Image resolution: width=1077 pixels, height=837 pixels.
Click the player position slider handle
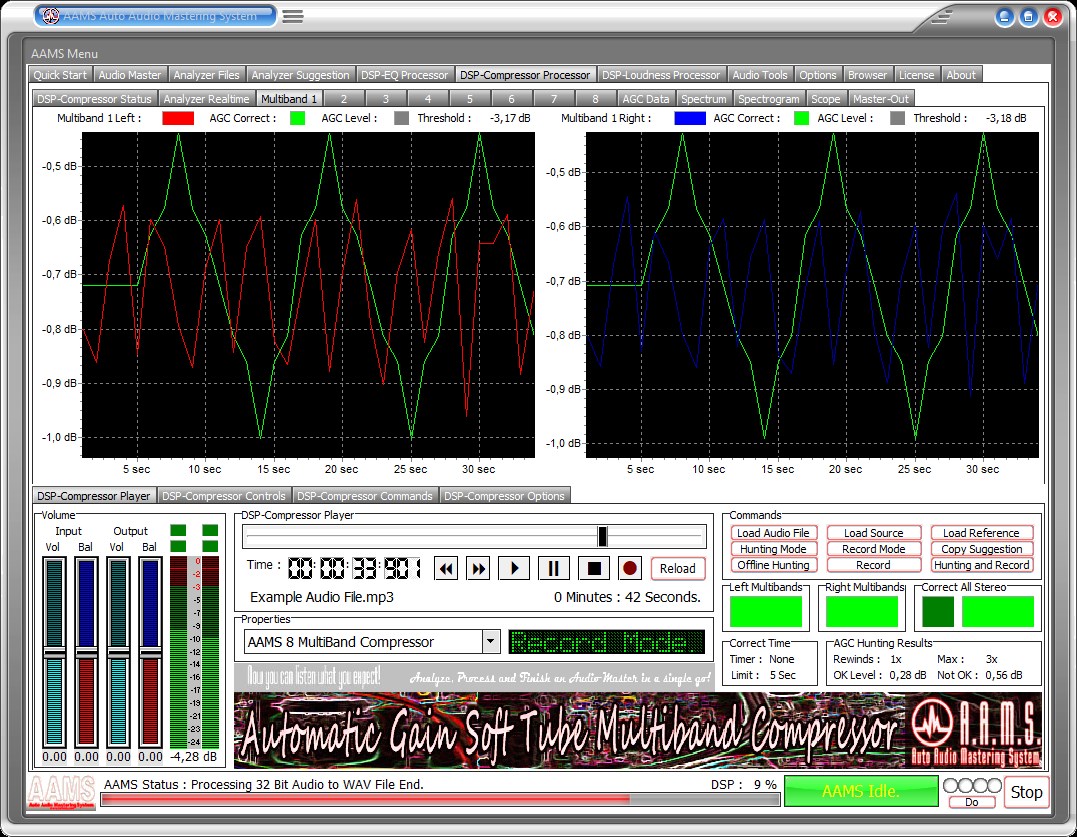pos(602,536)
